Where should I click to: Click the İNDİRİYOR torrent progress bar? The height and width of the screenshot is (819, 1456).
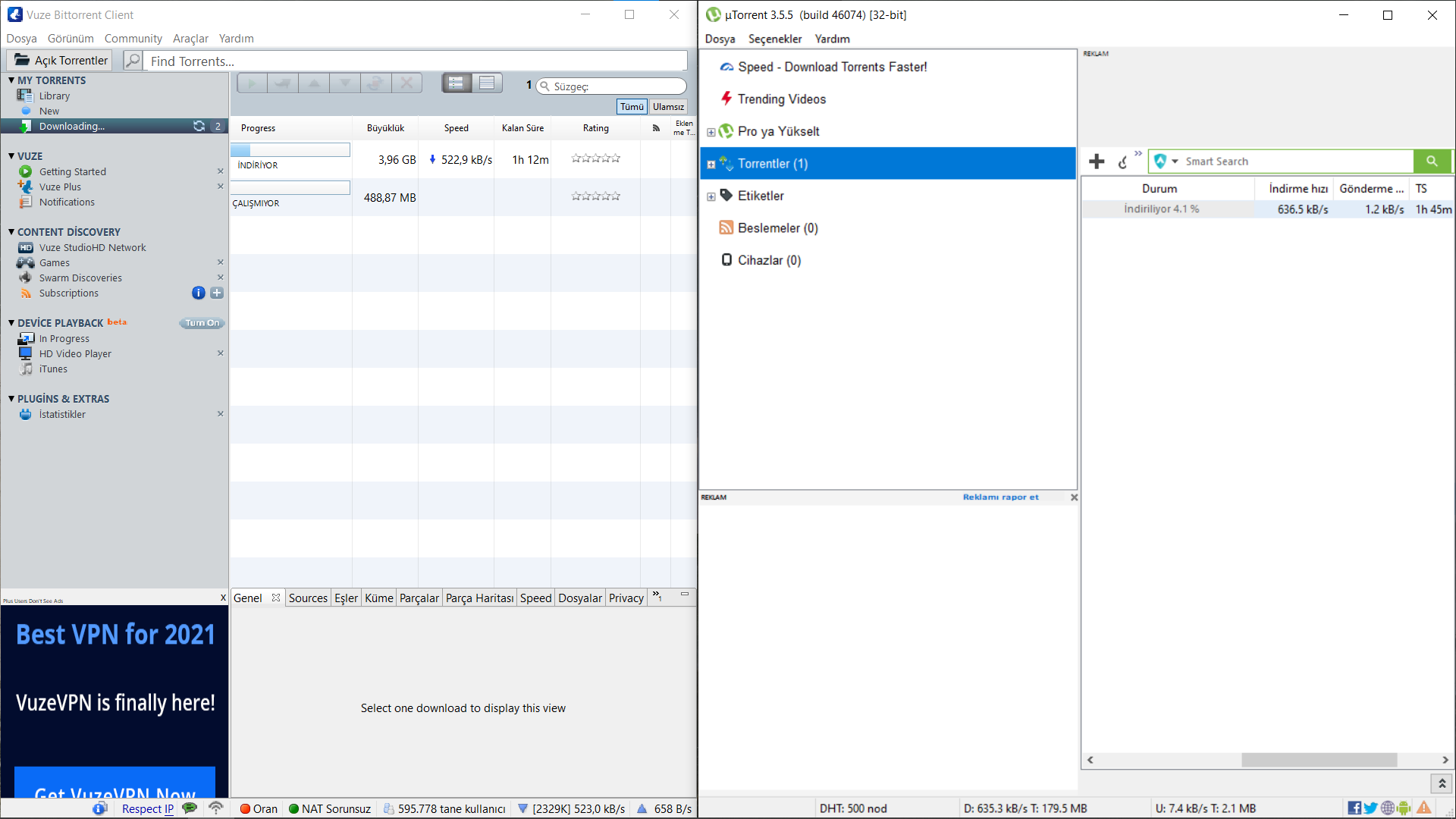pyautogui.click(x=290, y=150)
